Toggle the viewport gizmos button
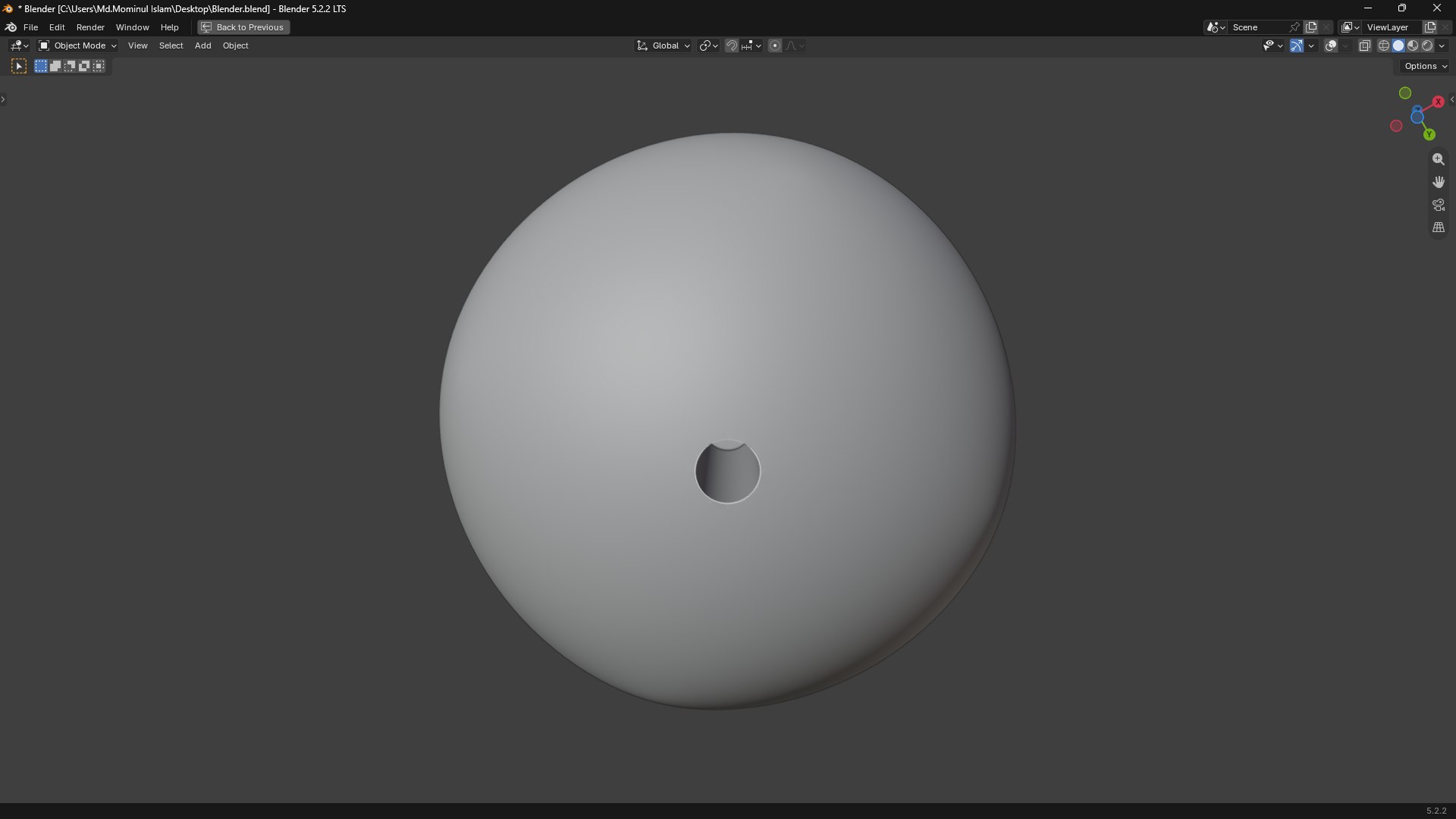The height and width of the screenshot is (819, 1456). (x=1297, y=45)
